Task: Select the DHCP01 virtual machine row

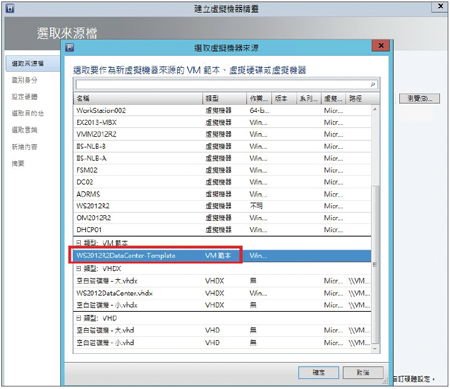Action: [222, 230]
